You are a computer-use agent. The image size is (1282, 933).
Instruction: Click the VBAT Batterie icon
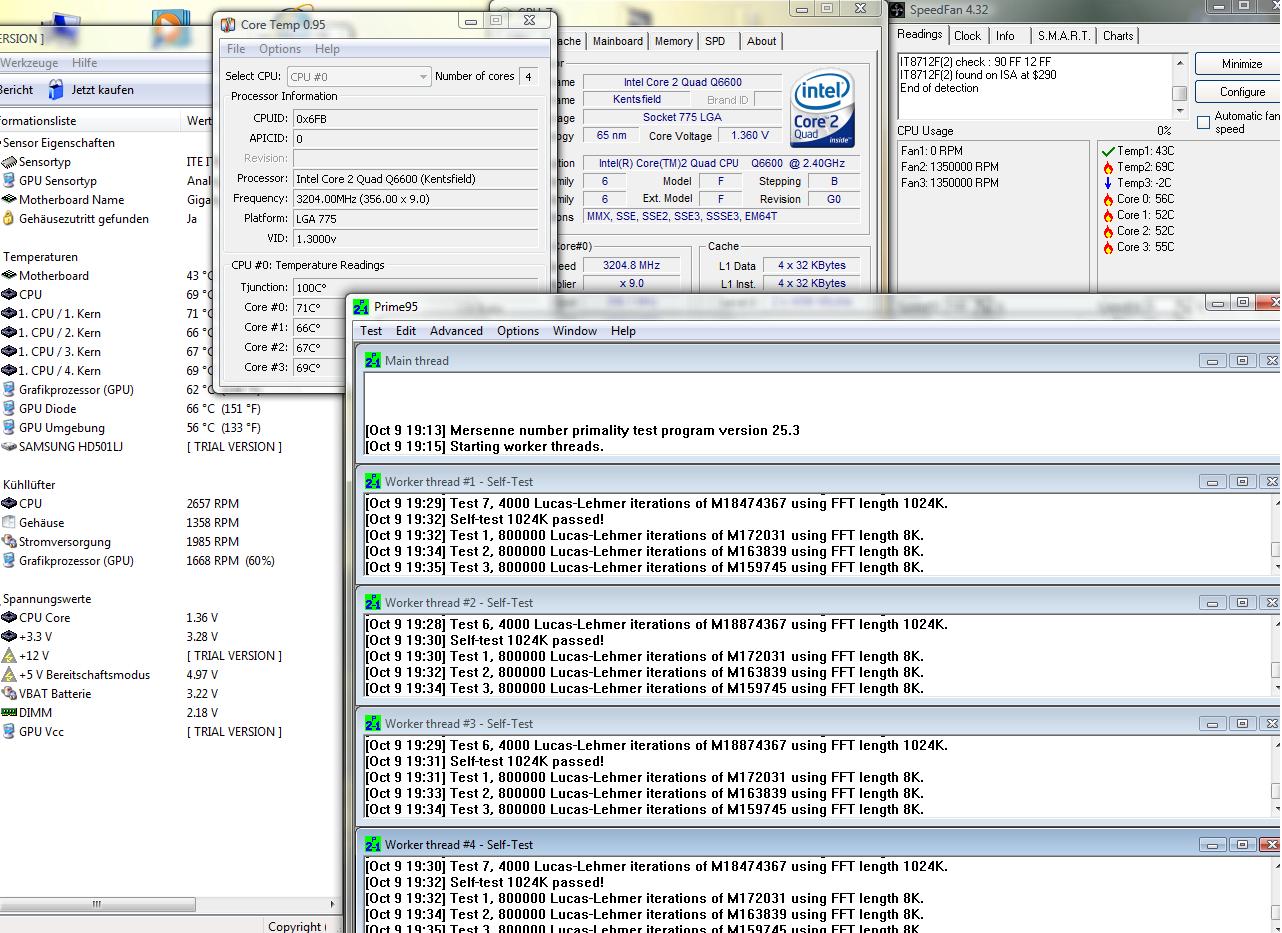coord(9,694)
